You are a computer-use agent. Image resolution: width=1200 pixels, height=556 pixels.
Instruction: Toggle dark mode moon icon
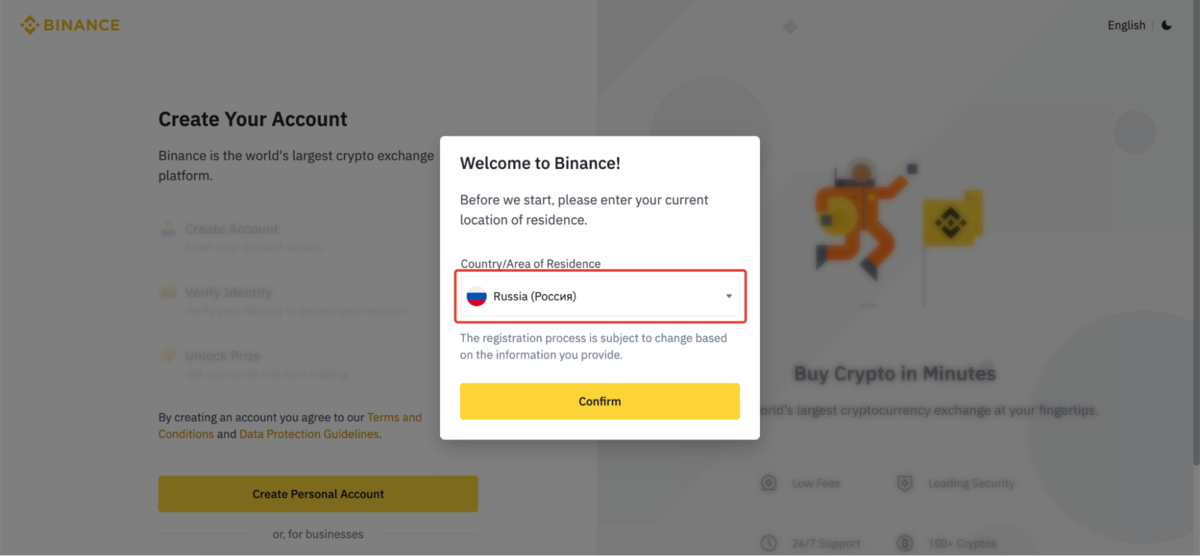[1167, 25]
